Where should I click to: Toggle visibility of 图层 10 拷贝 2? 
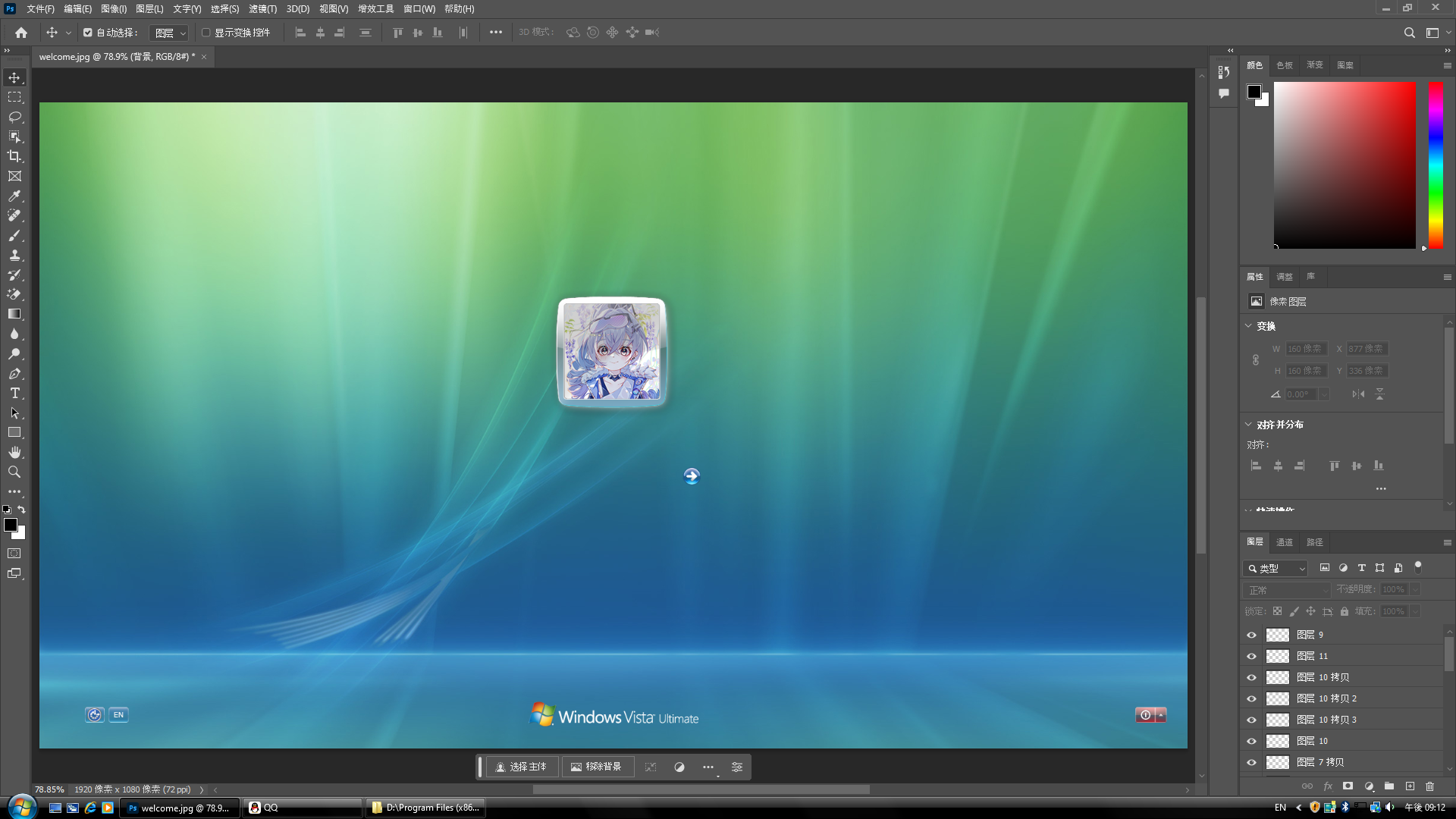point(1252,698)
